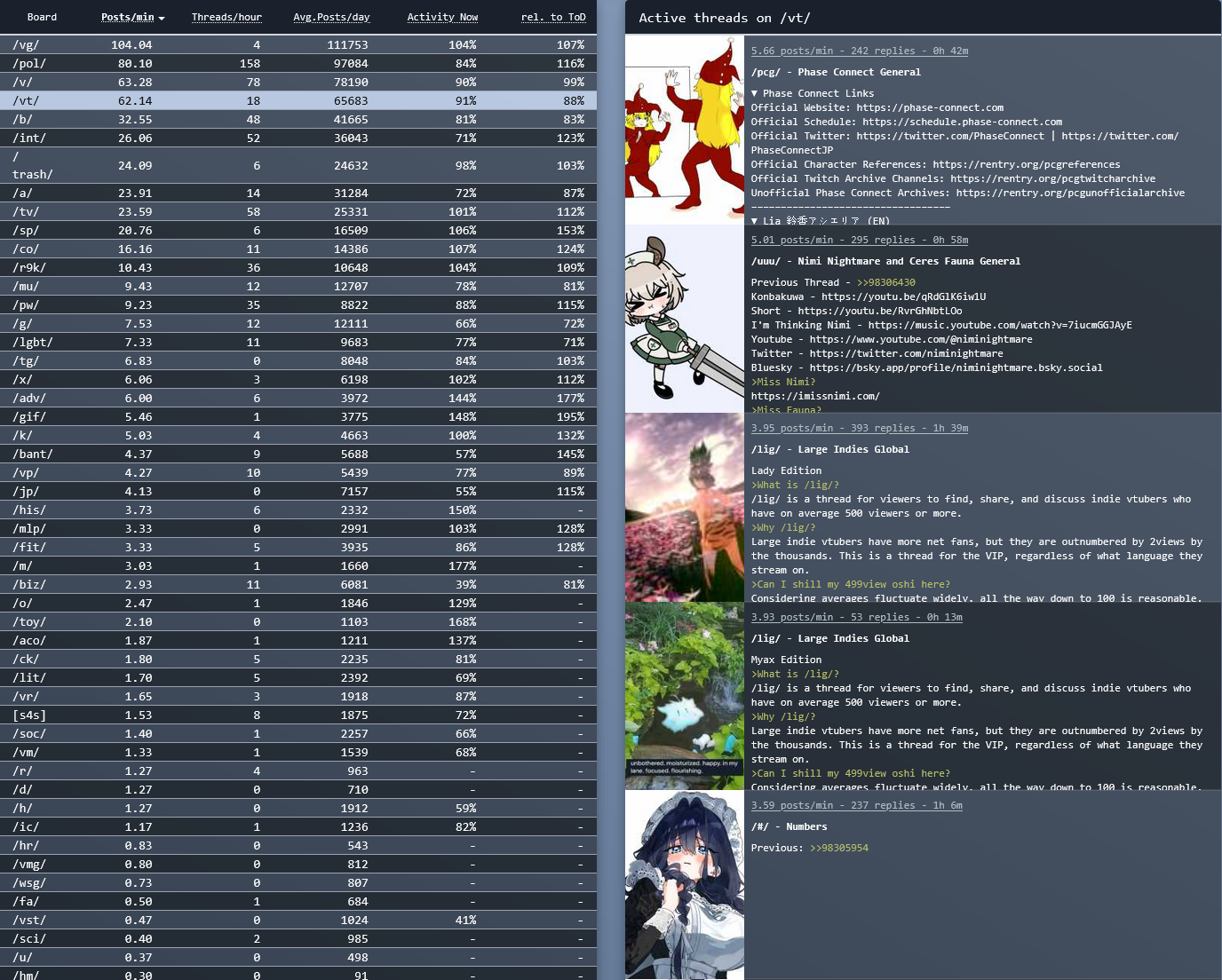
Task: Select the [s4s] board row
Action: 298,715
